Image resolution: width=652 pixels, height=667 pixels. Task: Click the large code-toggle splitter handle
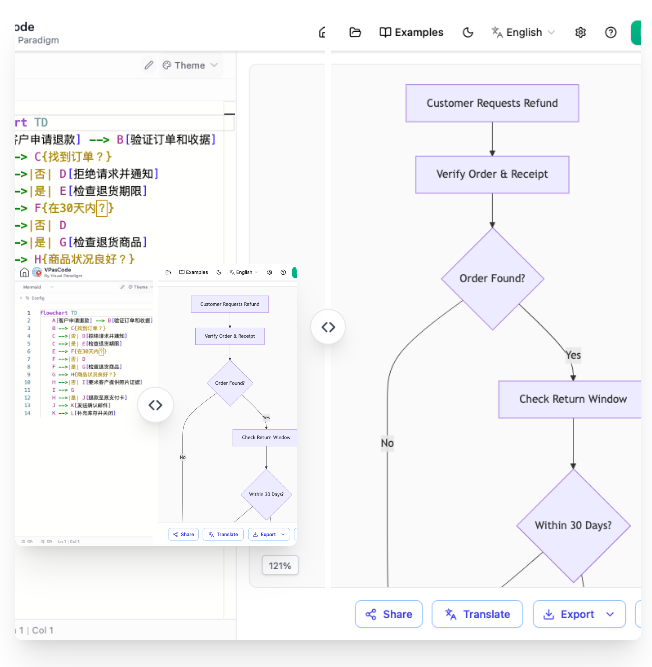[328, 327]
